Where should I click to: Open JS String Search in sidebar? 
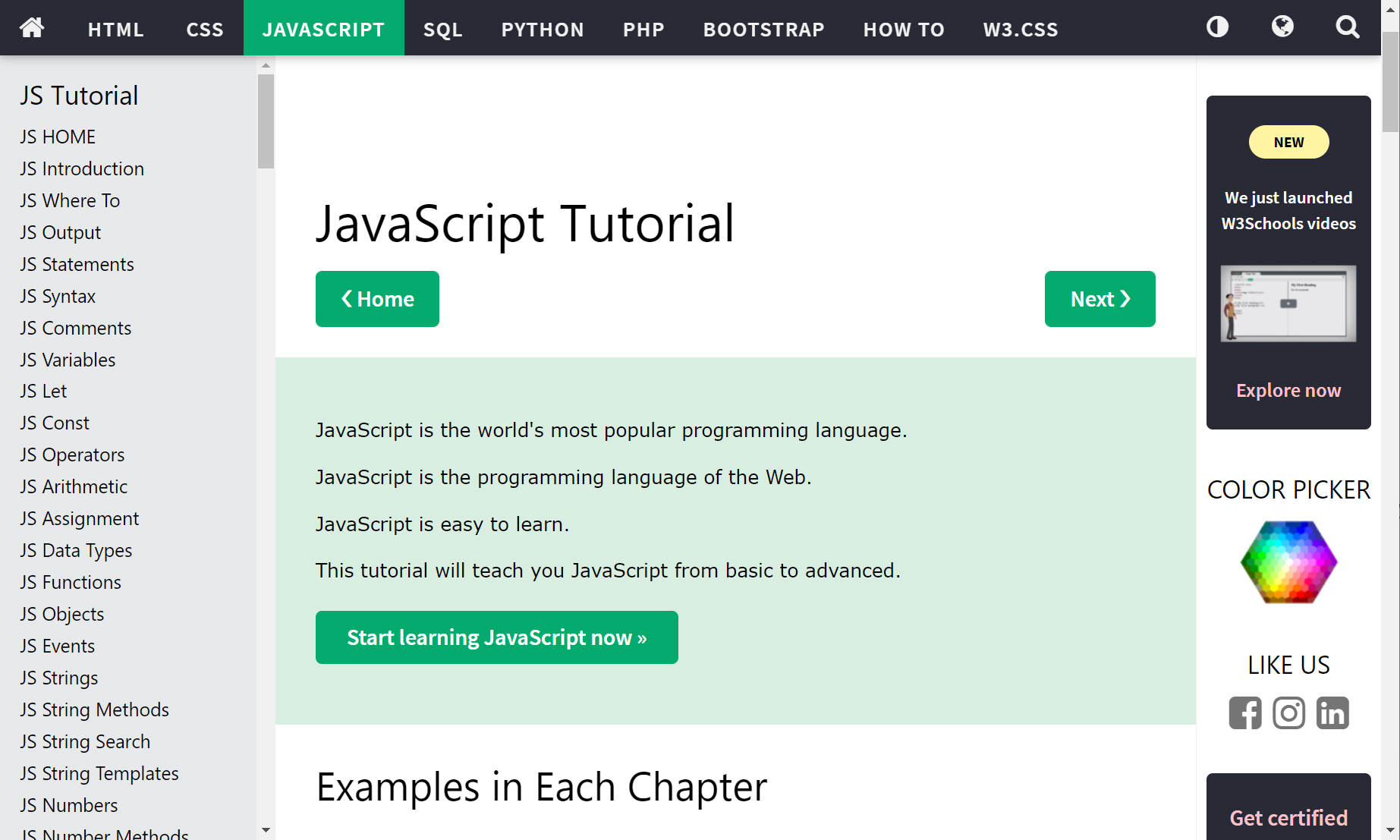85,741
